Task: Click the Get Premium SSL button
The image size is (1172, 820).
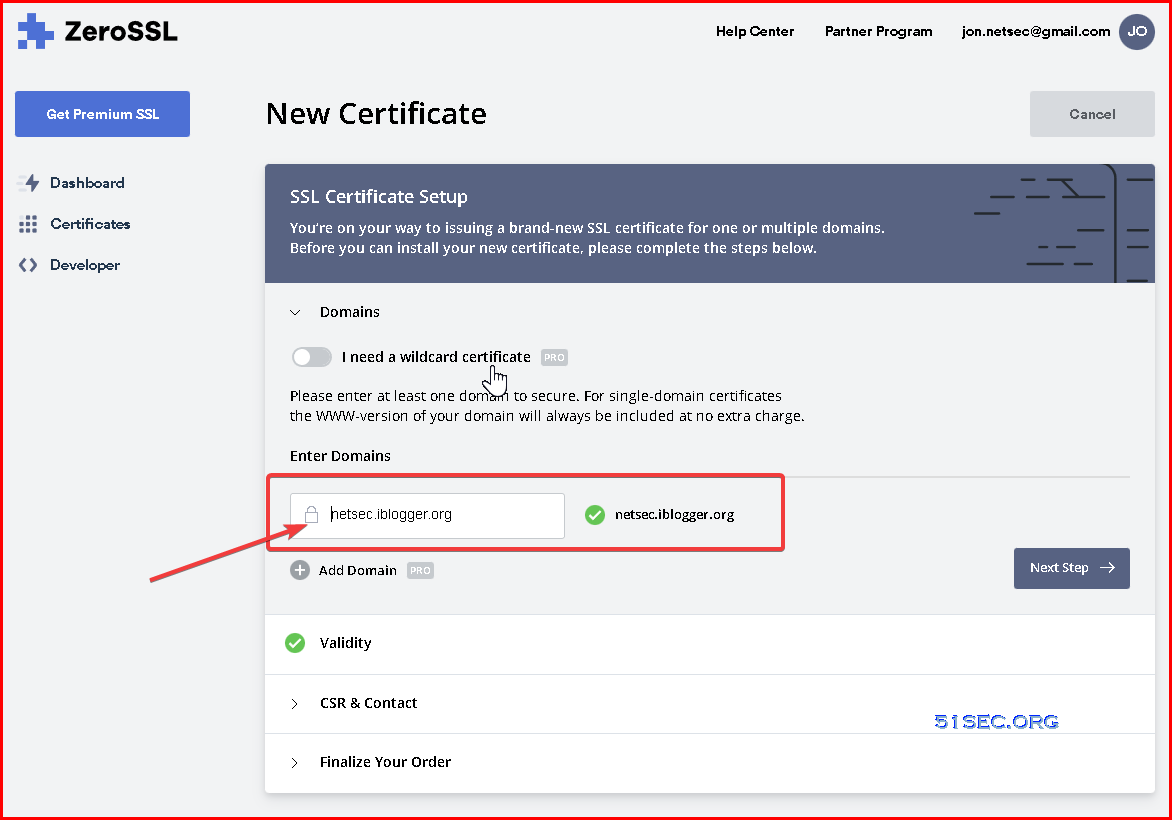Action: click(102, 114)
